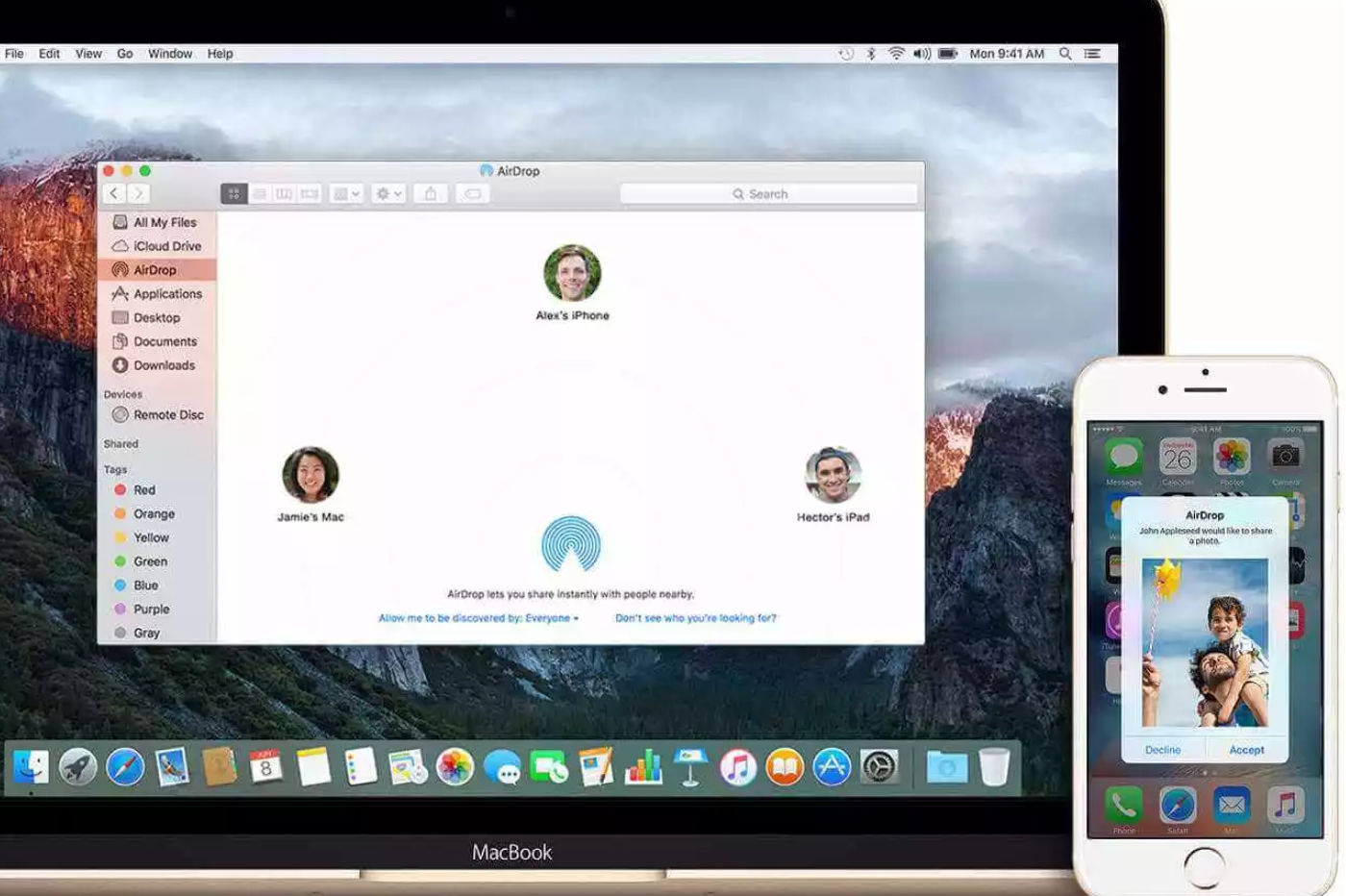This screenshot has height=896, width=1346.
Task: Open the View menu
Action: (88, 54)
